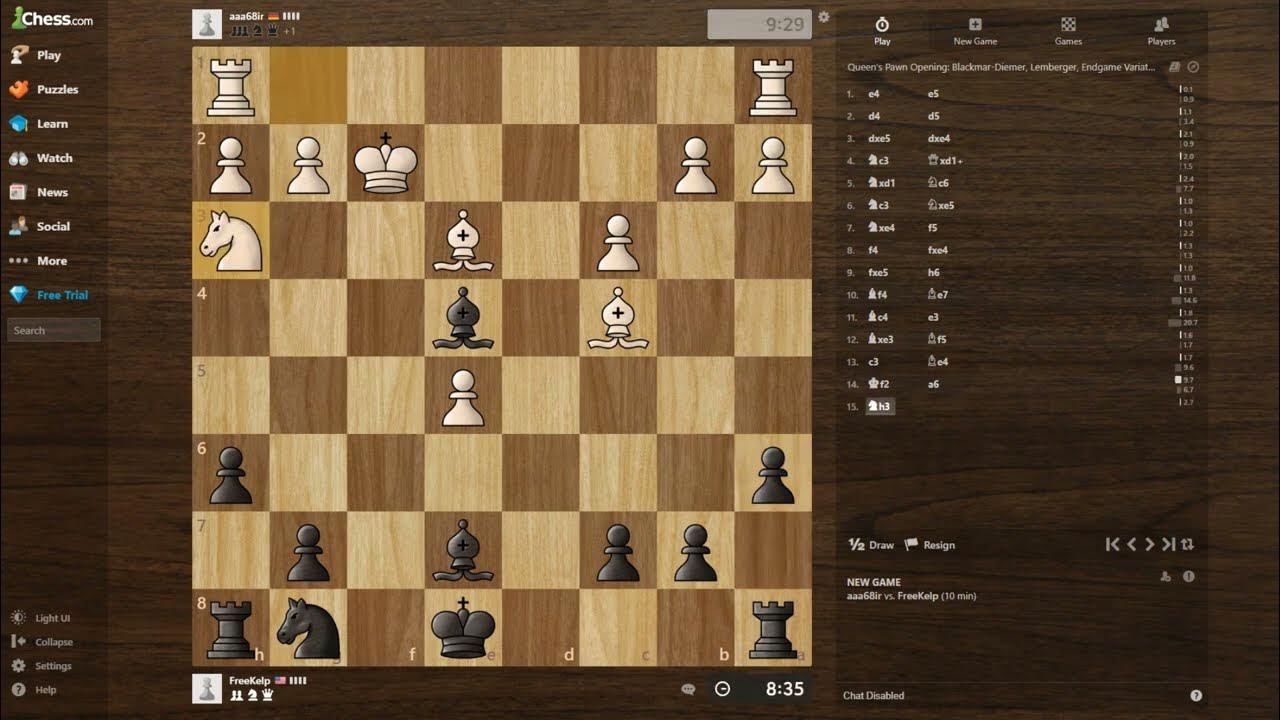
Task: Click the white bishop on e3
Action: point(463,240)
